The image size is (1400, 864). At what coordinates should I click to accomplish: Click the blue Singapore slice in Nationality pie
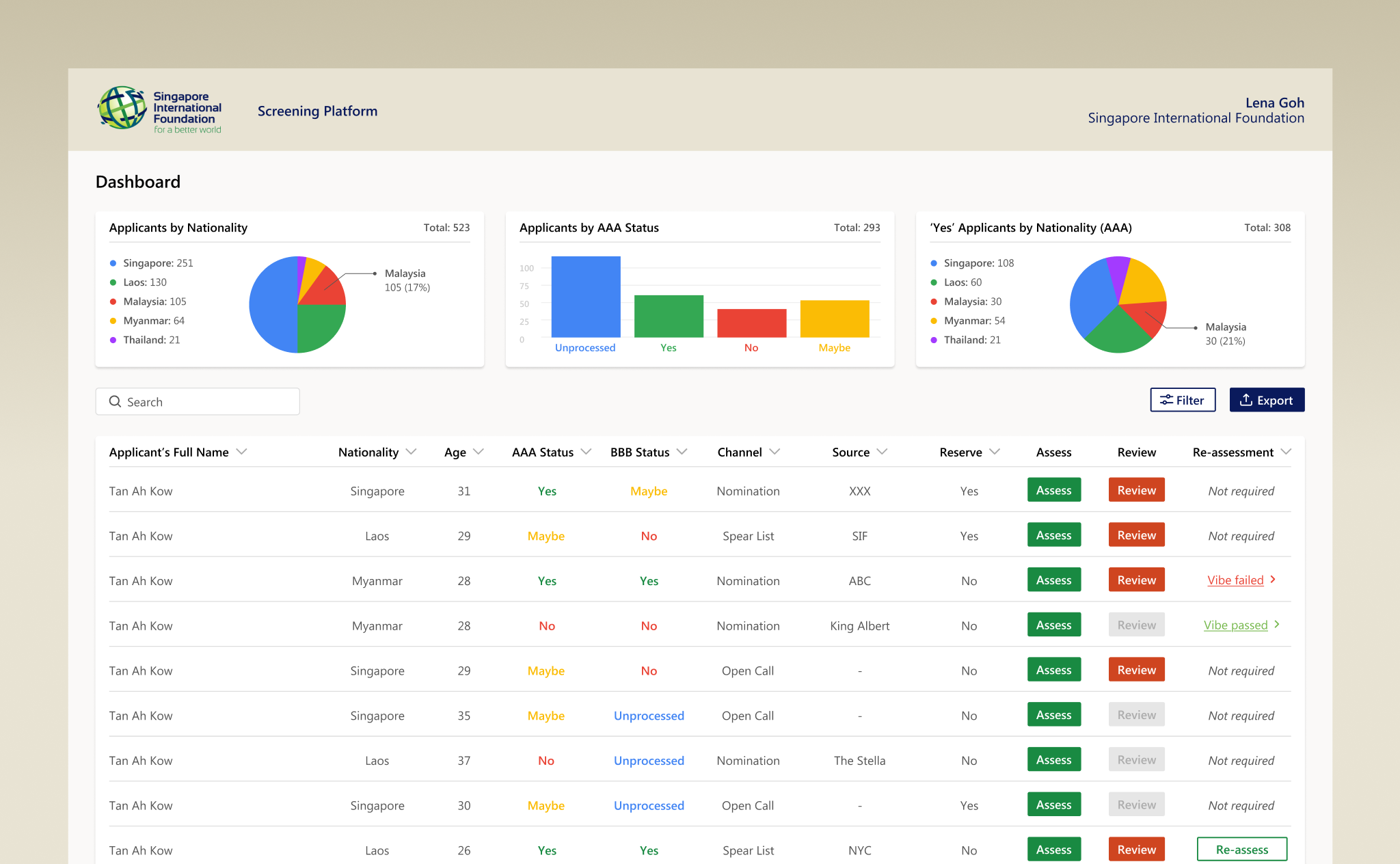pyautogui.click(x=272, y=305)
